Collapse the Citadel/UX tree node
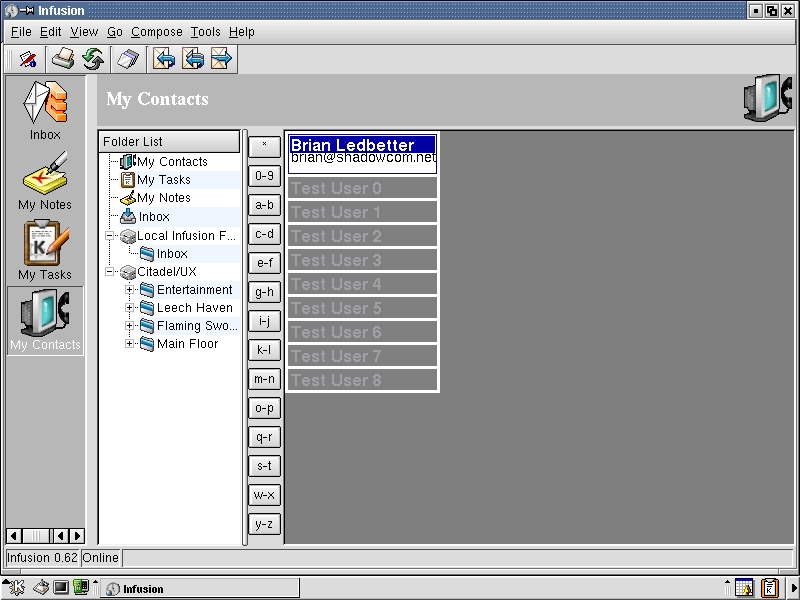The height and width of the screenshot is (600, 800). point(110,272)
